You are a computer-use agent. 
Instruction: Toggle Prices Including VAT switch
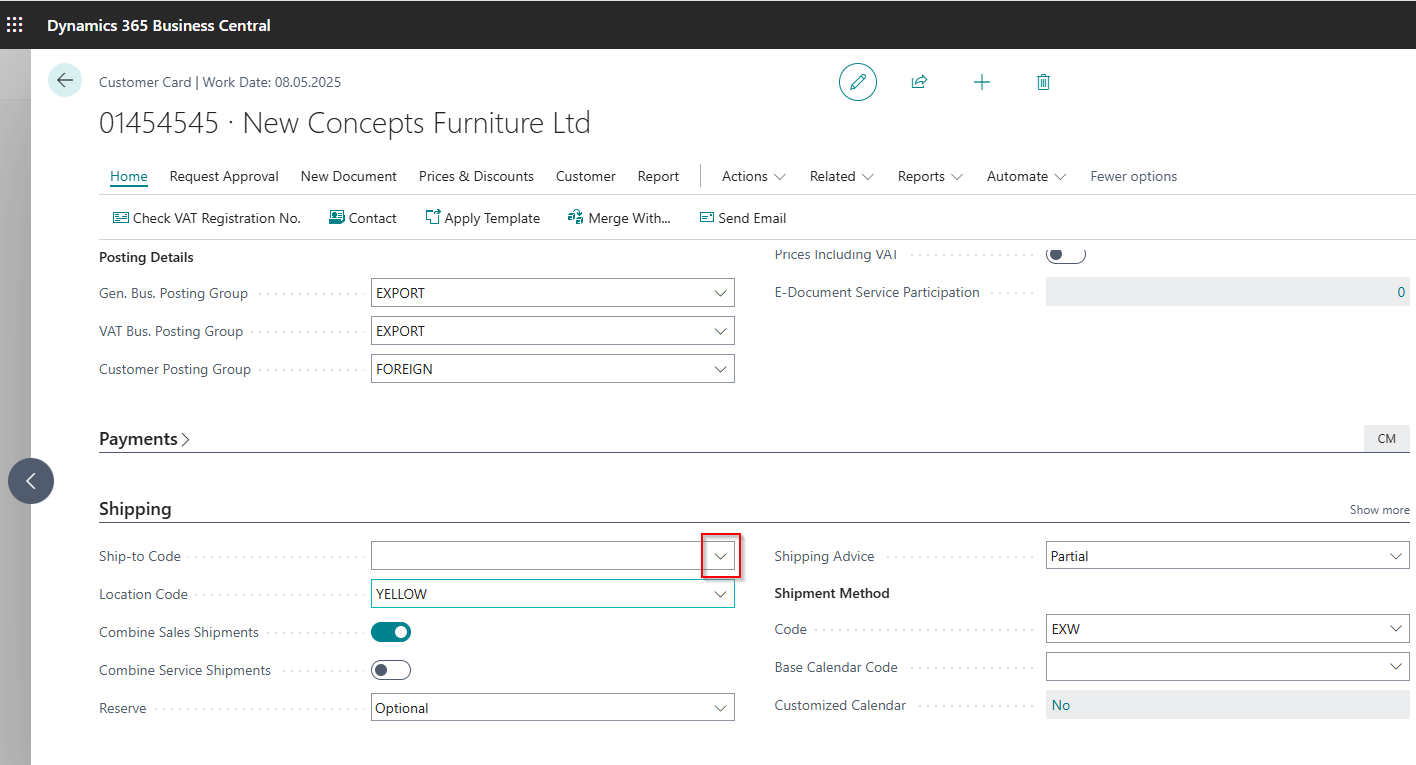tap(1066, 254)
